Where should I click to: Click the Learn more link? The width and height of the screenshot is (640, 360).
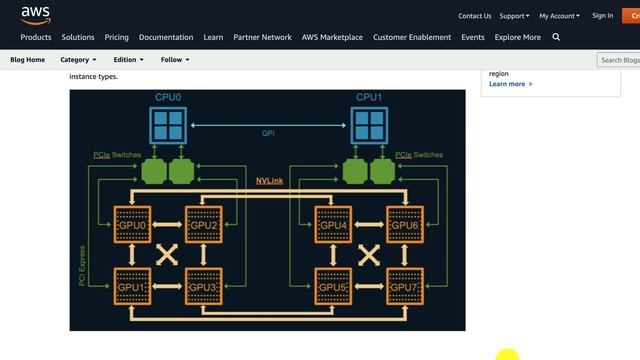tap(511, 84)
